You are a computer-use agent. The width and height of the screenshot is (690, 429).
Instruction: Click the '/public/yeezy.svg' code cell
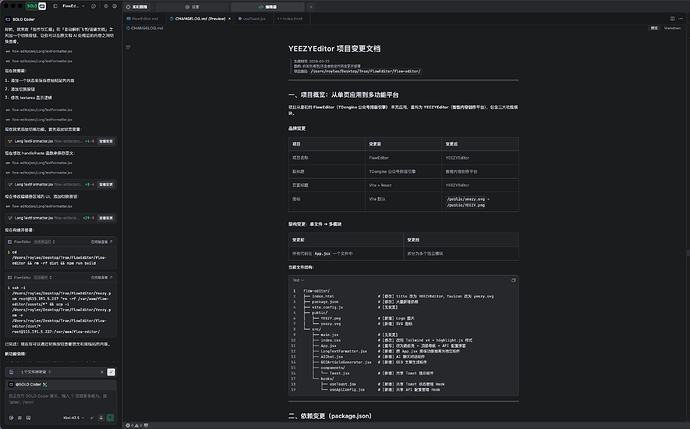coord(466,199)
